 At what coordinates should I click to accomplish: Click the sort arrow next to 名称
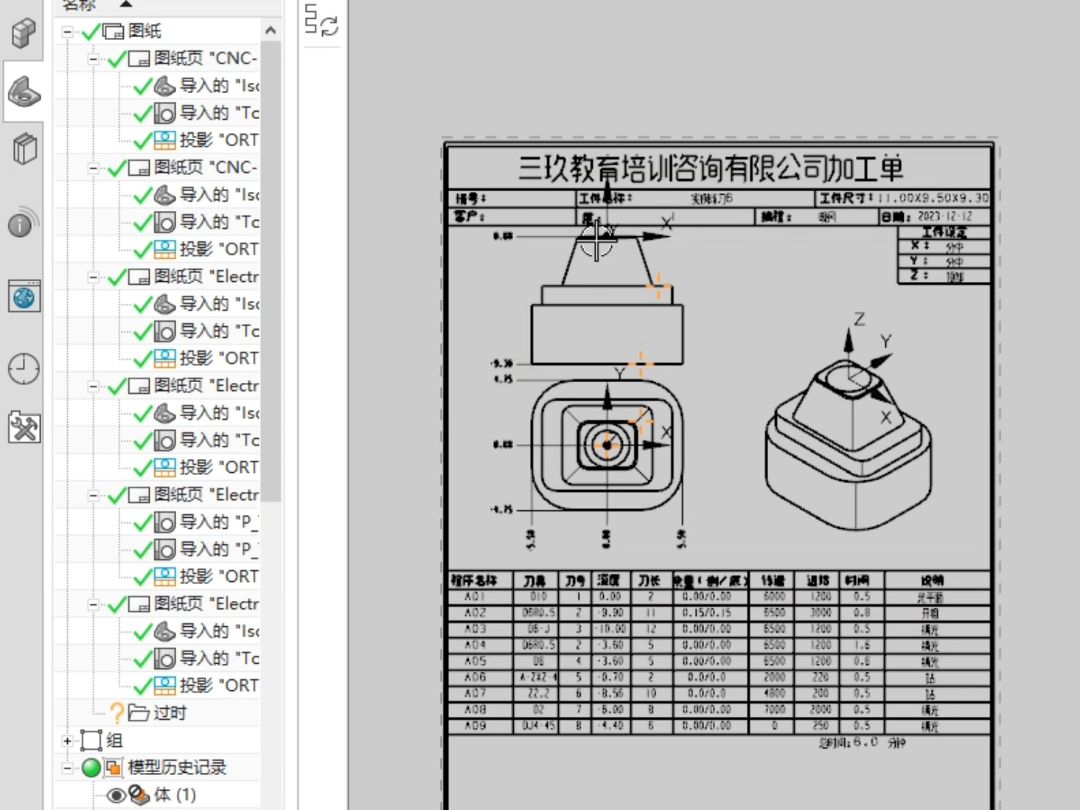(124, 5)
